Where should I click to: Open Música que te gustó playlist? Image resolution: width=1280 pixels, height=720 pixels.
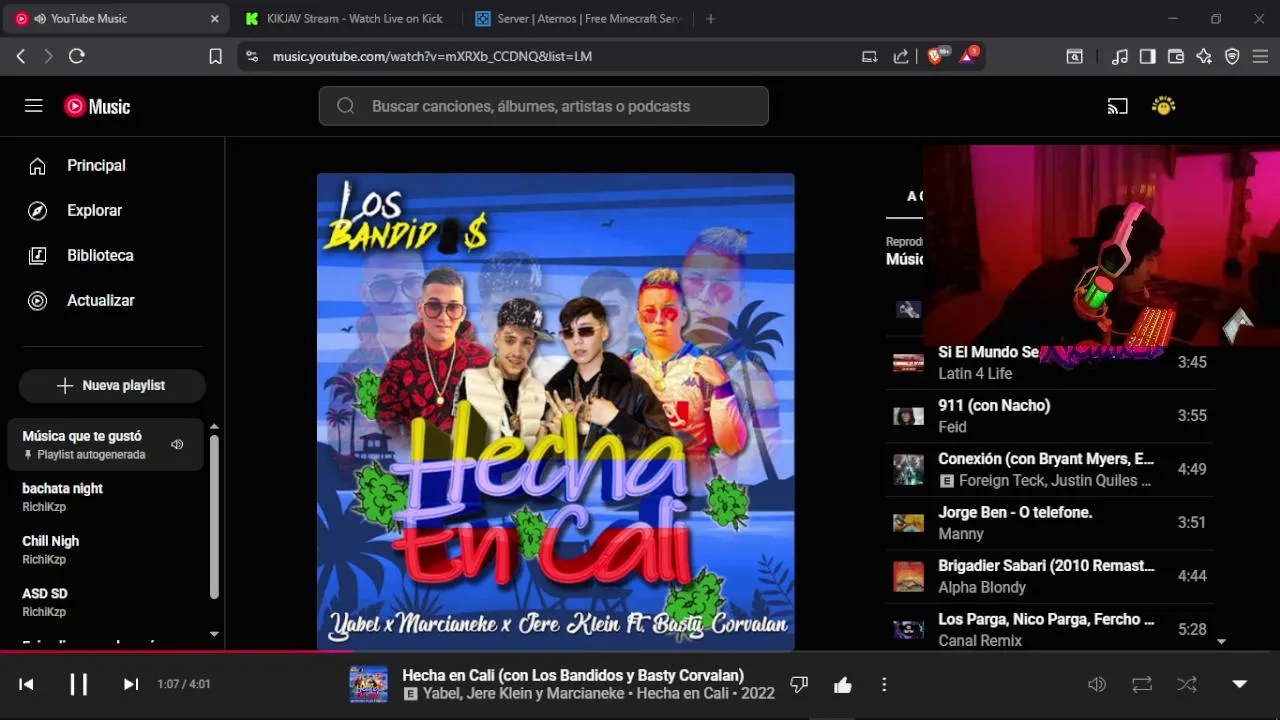(x=106, y=444)
